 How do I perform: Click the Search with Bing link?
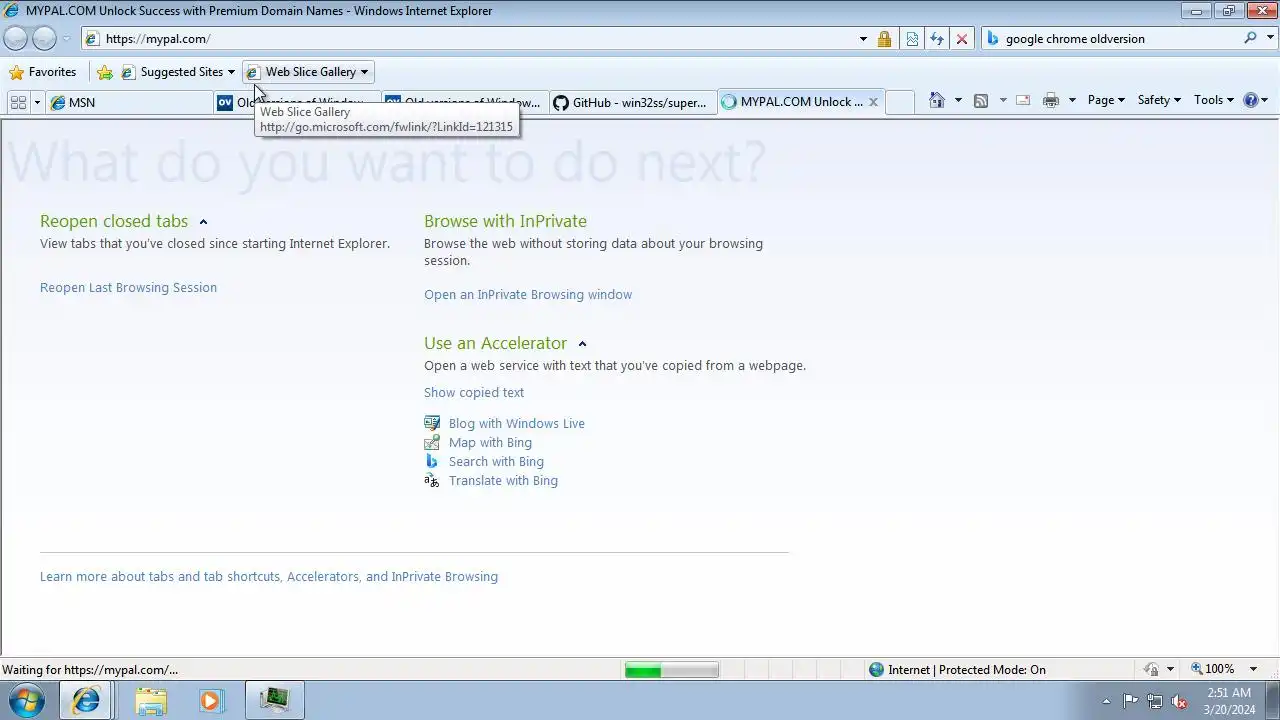coord(496,462)
